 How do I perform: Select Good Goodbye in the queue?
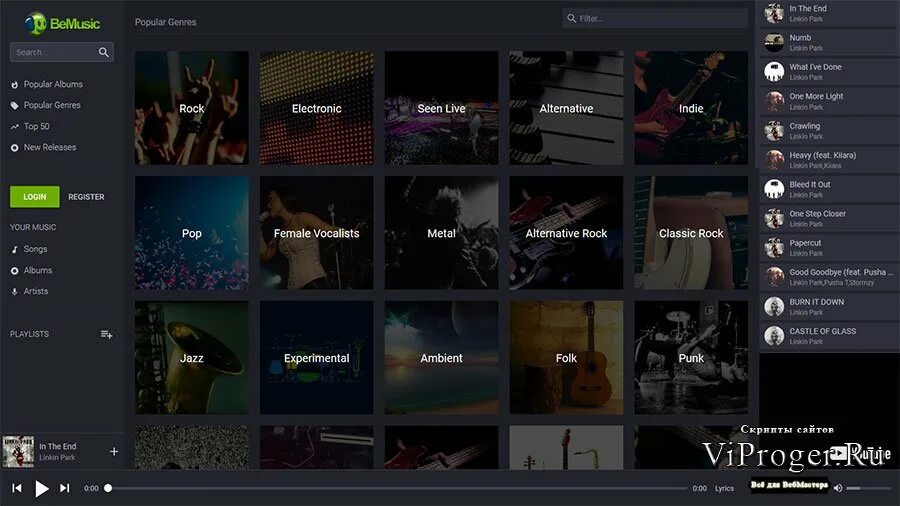(x=829, y=277)
